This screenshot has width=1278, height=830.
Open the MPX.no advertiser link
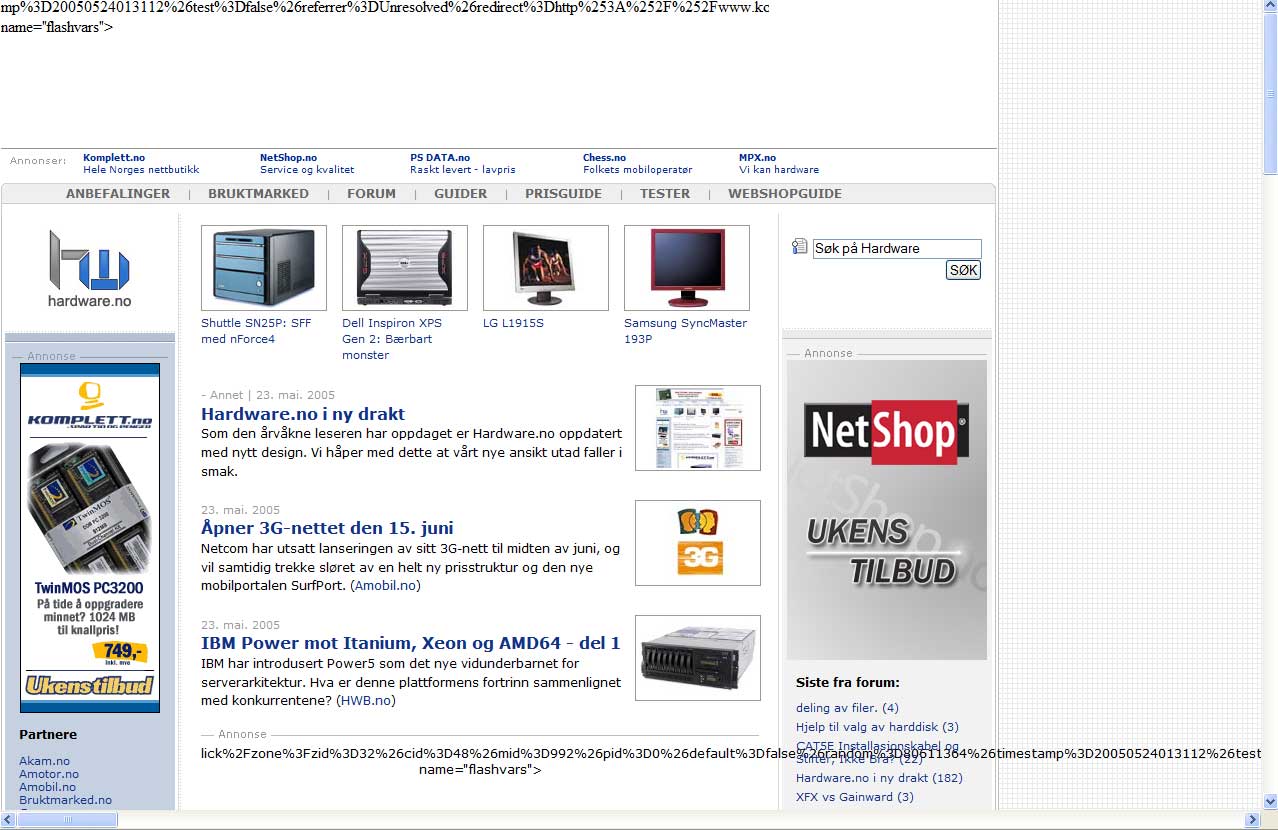(757, 157)
